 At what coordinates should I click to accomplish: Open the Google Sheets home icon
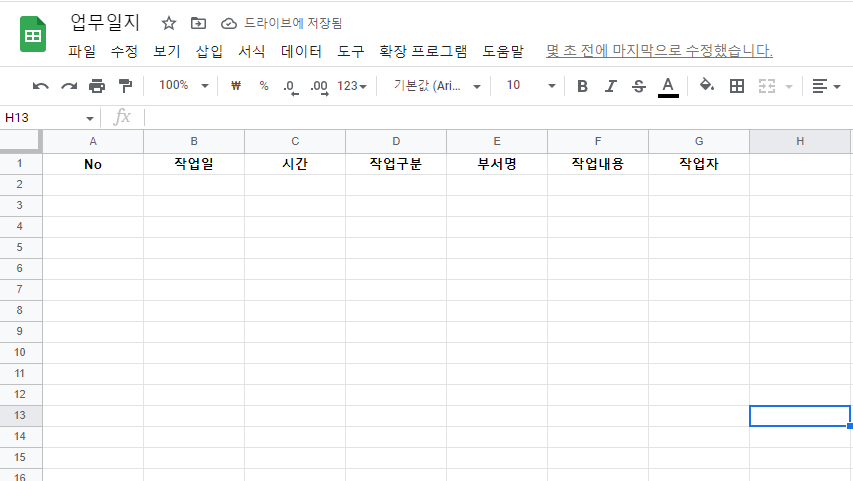pos(33,34)
